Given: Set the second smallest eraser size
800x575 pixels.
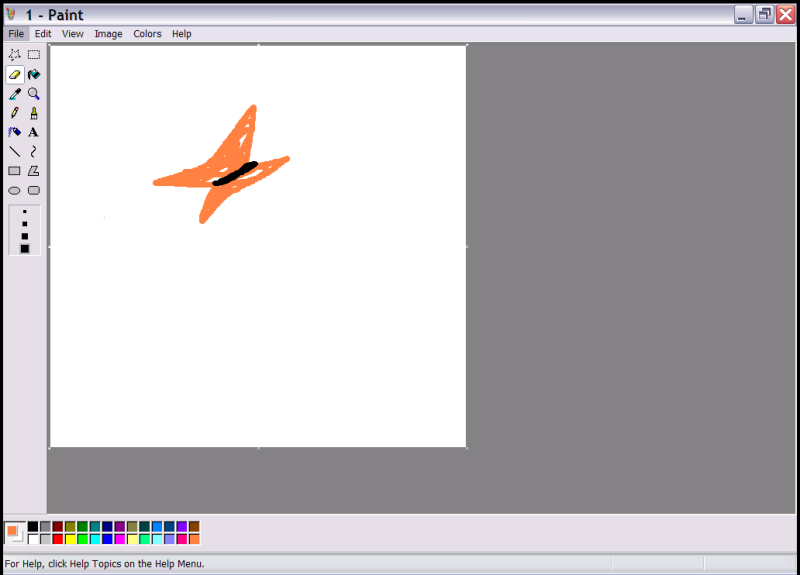Looking at the screenshot, I should tap(24, 223).
